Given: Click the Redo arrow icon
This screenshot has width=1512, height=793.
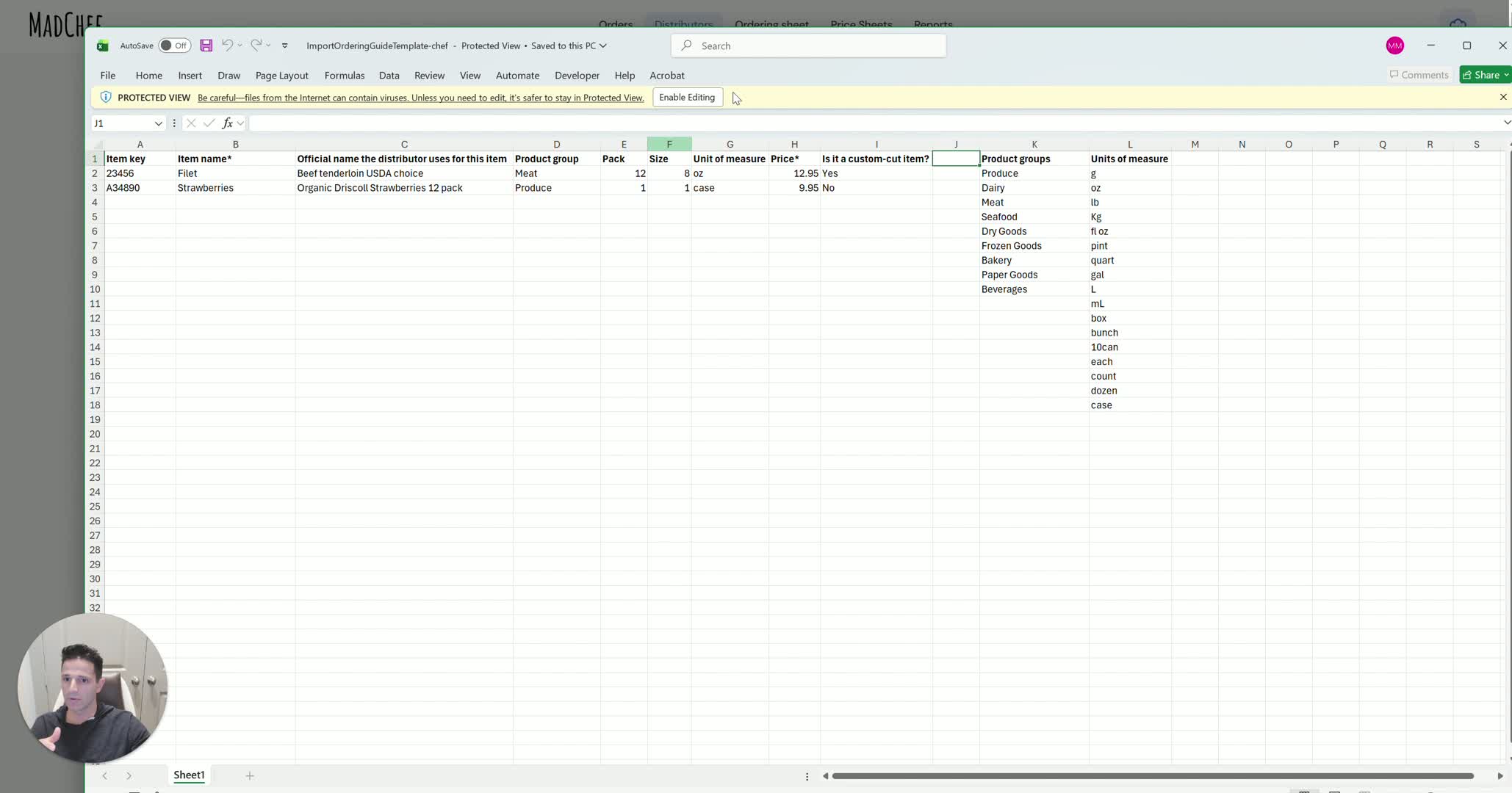Looking at the screenshot, I should pyautogui.click(x=256, y=46).
